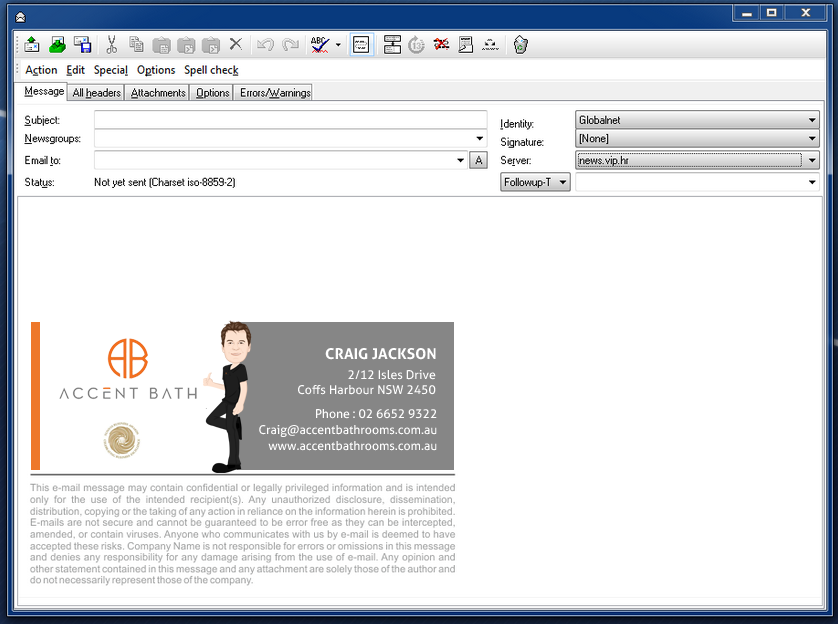838x624 pixels.
Task: Click the green send-later outbox icon
Action: click(x=57, y=45)
